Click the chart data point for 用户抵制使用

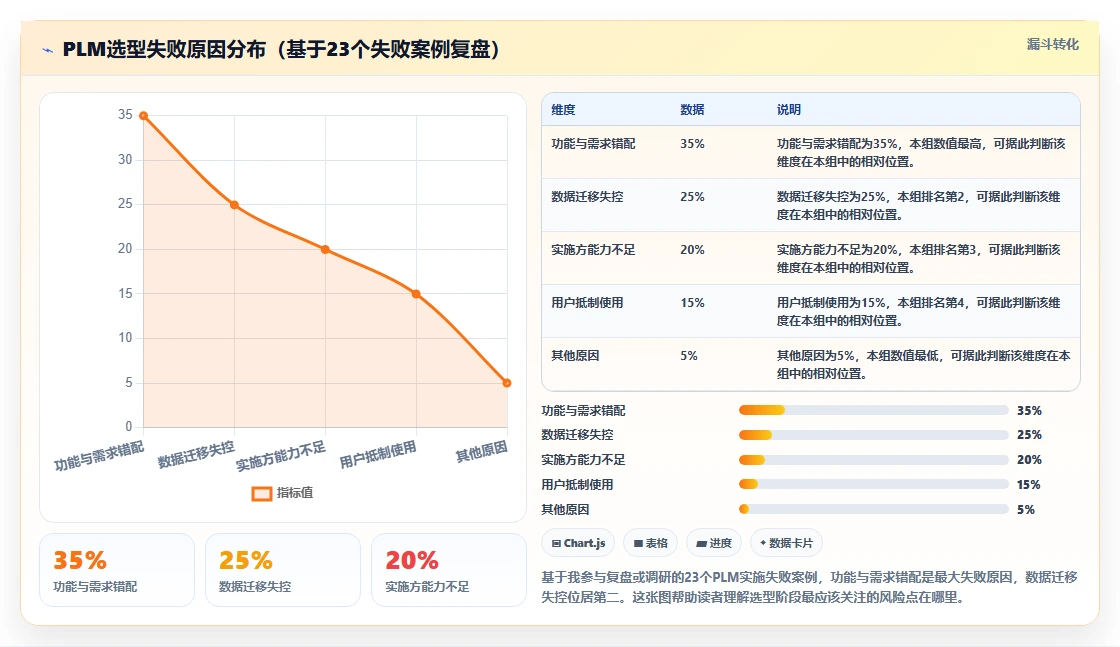coord(416,294)
